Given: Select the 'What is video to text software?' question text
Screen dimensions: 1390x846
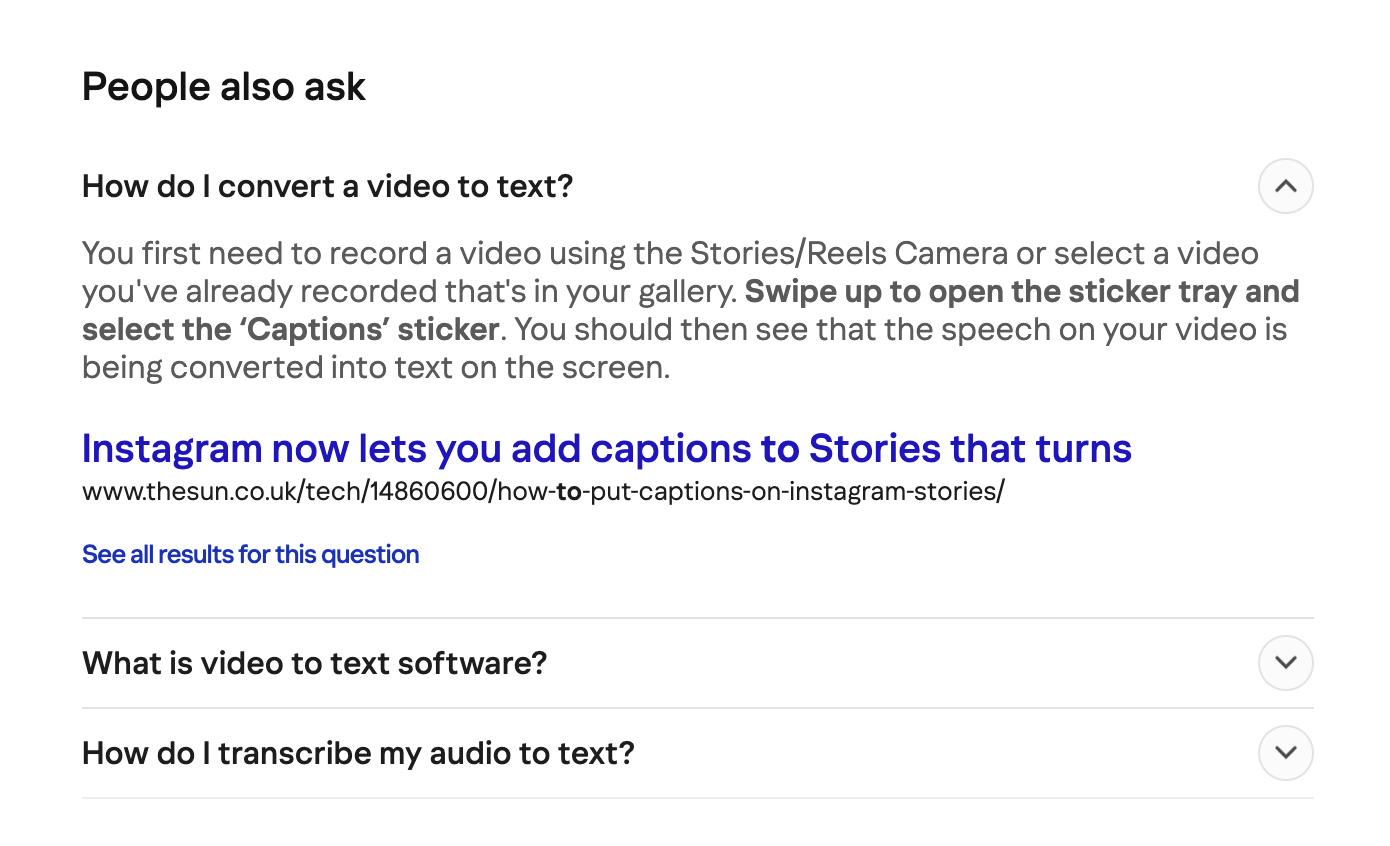Looking at the screenshot, I should point(314,663).
